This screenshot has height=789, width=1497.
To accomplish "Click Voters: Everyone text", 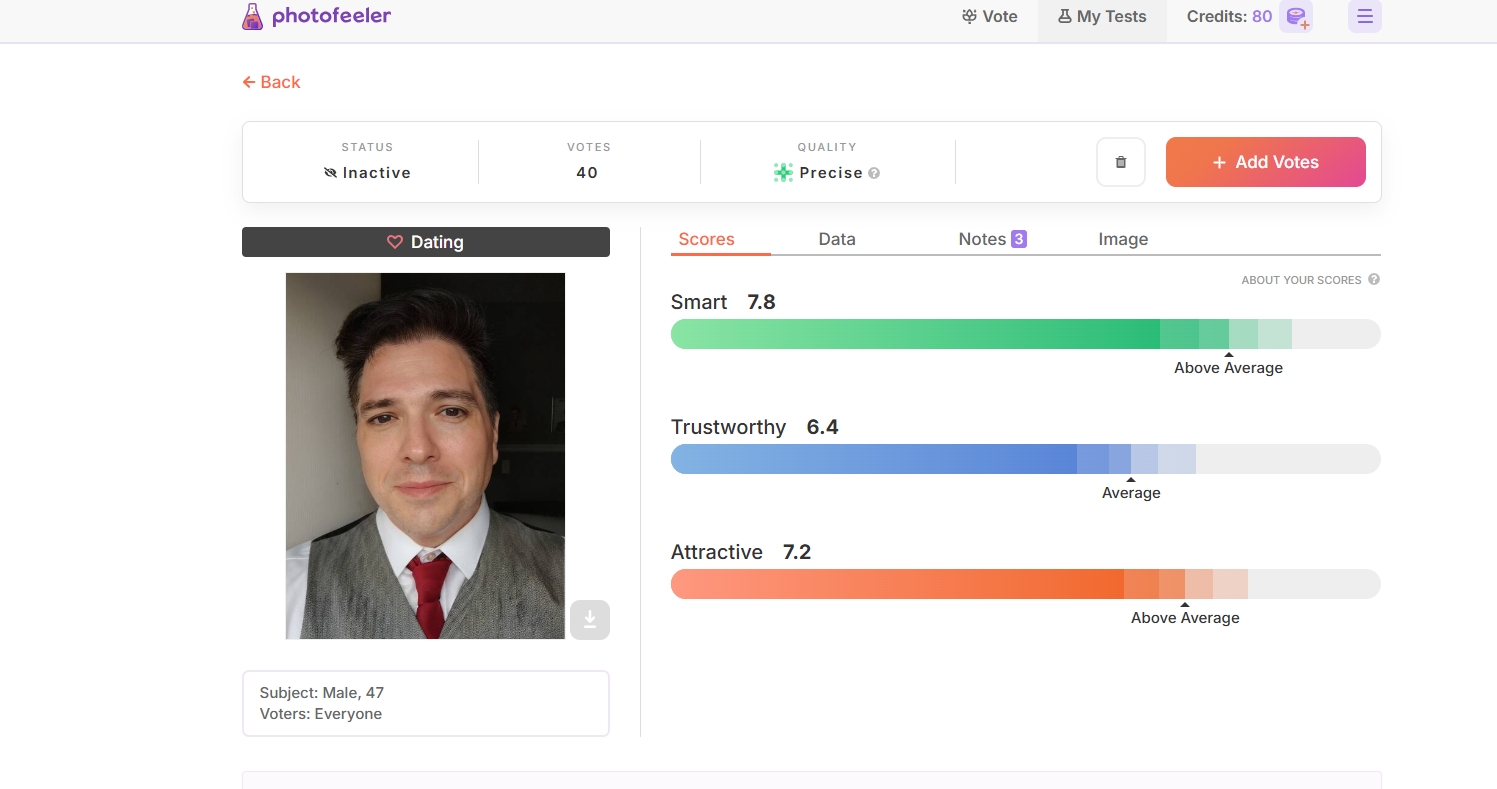I will coord(320,714).
